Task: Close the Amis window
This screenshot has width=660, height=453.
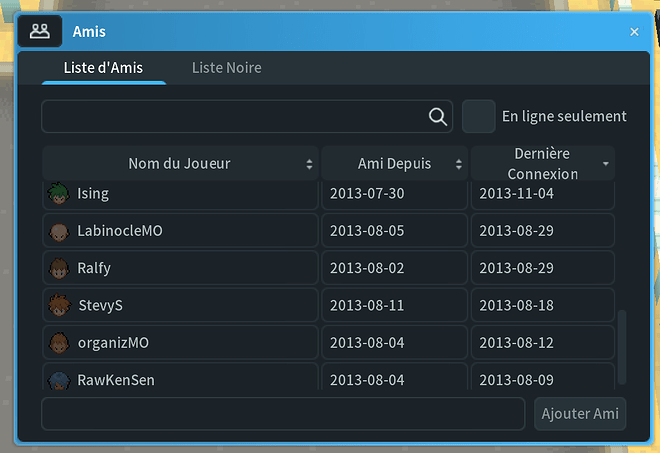Action: pos(634,32)
